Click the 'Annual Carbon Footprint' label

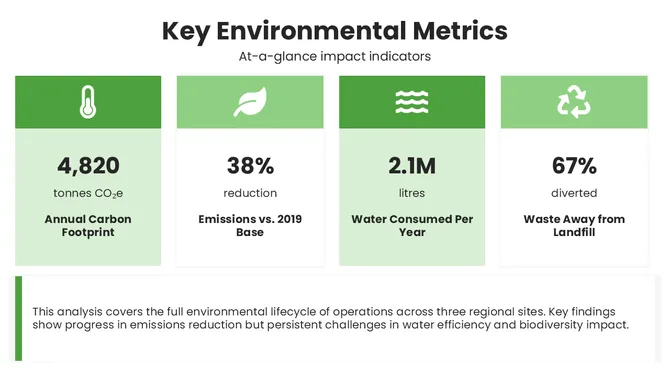coord(88,226)
